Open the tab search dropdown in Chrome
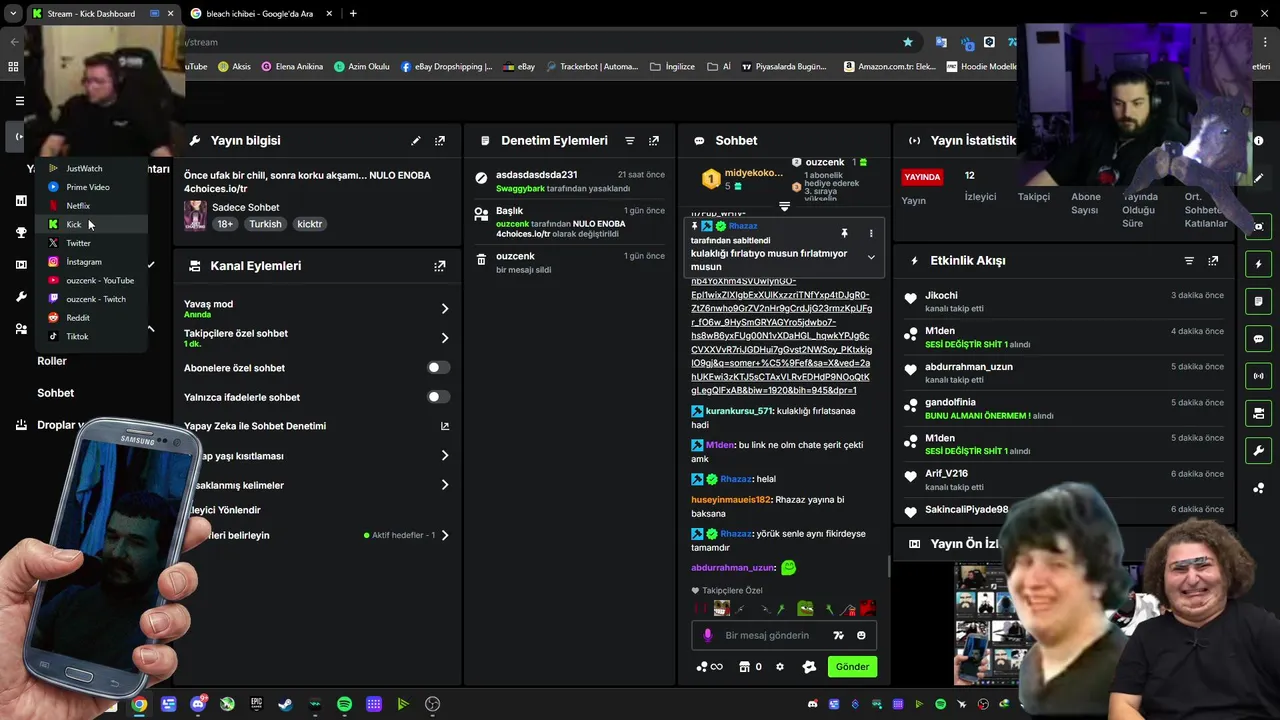The width and height of the screenshot is (1280, 720). [13, 14]
